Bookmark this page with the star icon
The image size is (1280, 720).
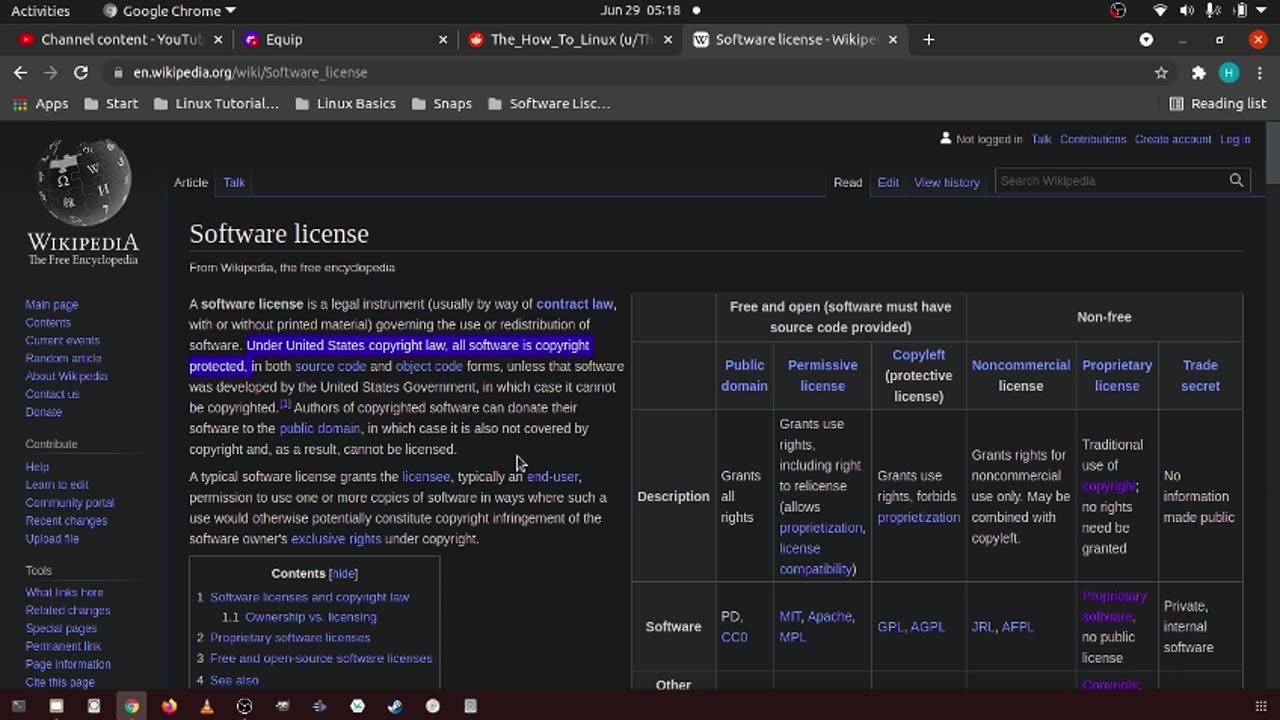click(1161, 72)
